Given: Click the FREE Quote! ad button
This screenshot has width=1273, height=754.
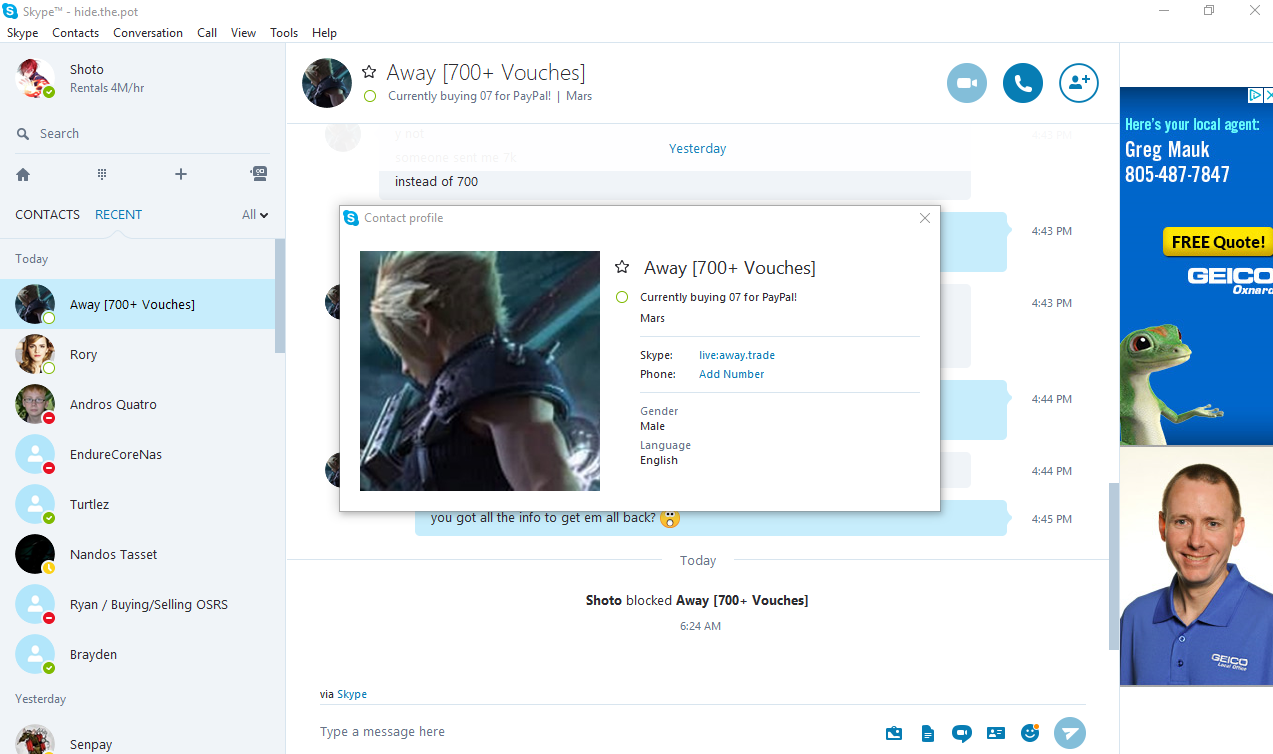Looking at the screenshot, I should (1217, 242).
